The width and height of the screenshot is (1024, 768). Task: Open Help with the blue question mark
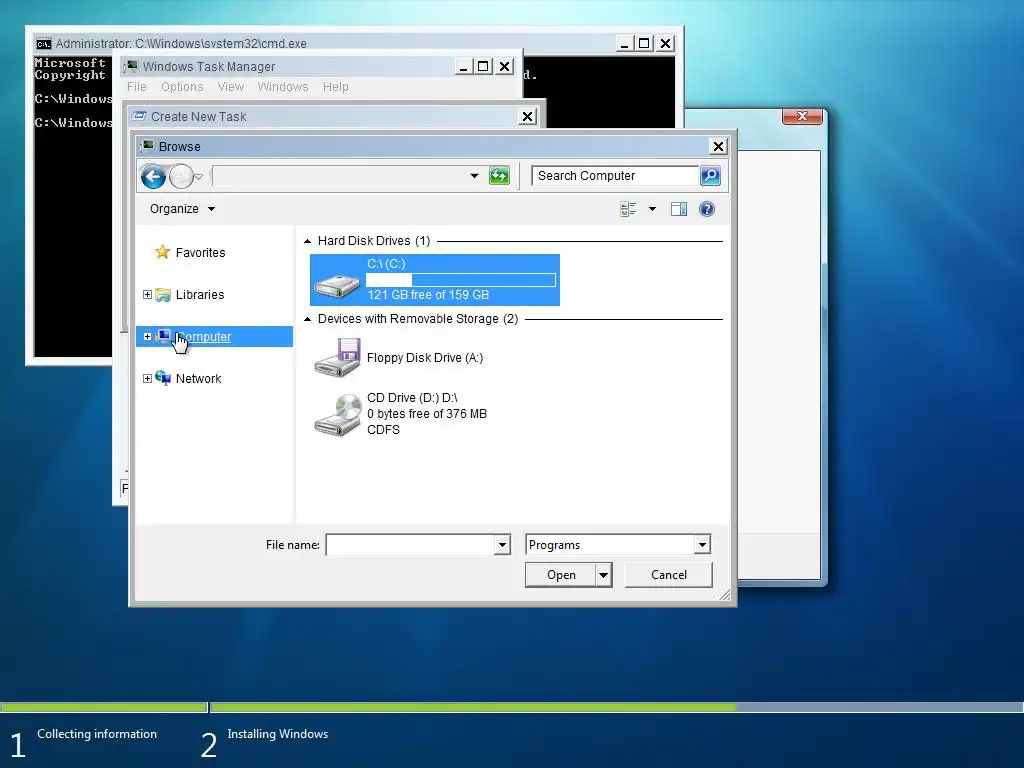pos(707,209)
